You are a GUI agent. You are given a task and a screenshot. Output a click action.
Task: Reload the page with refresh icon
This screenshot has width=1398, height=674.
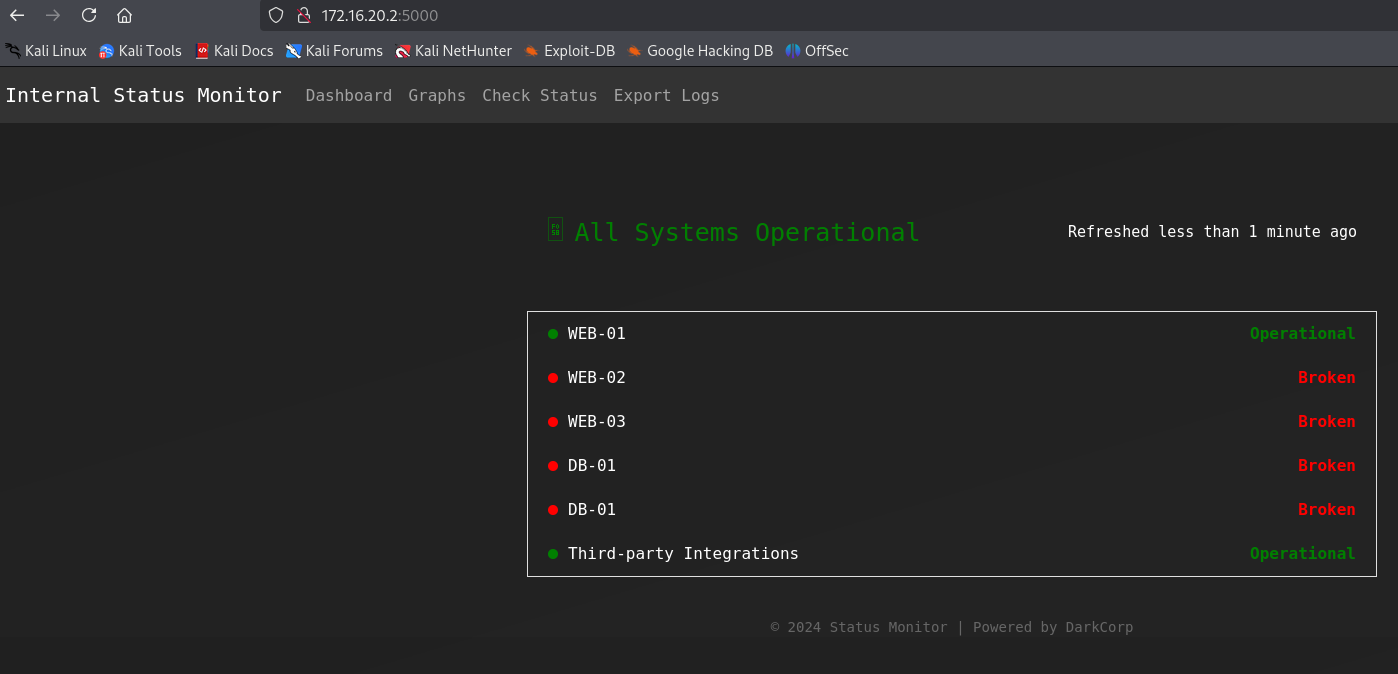89,15
